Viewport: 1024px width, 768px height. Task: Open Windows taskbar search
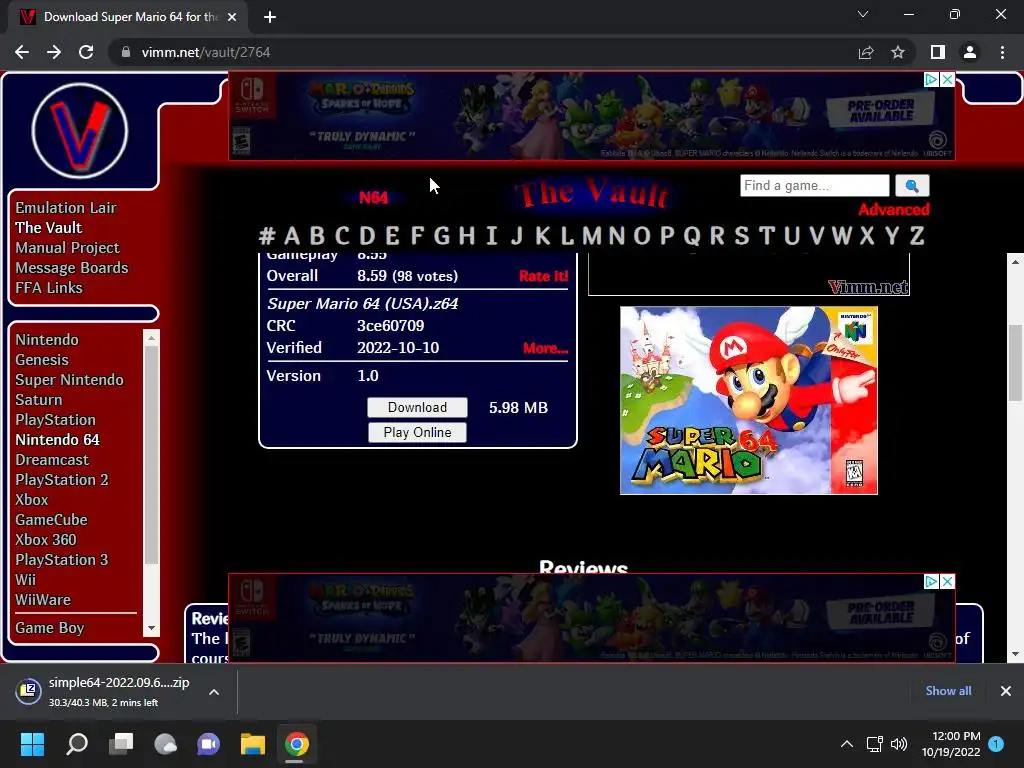tap(77, 744)
